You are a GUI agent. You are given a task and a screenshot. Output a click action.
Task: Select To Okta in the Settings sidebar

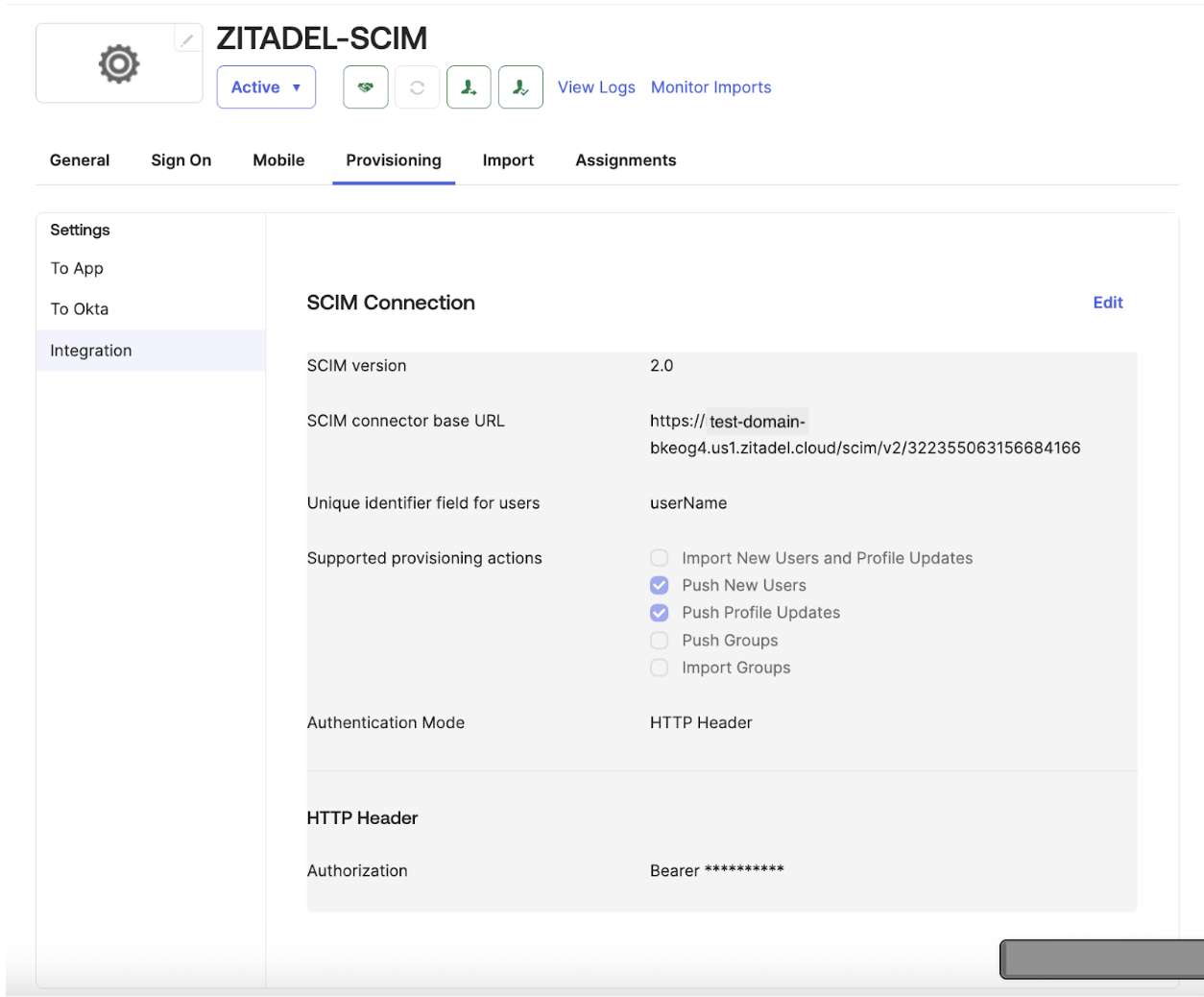click(x=80, y=308)
